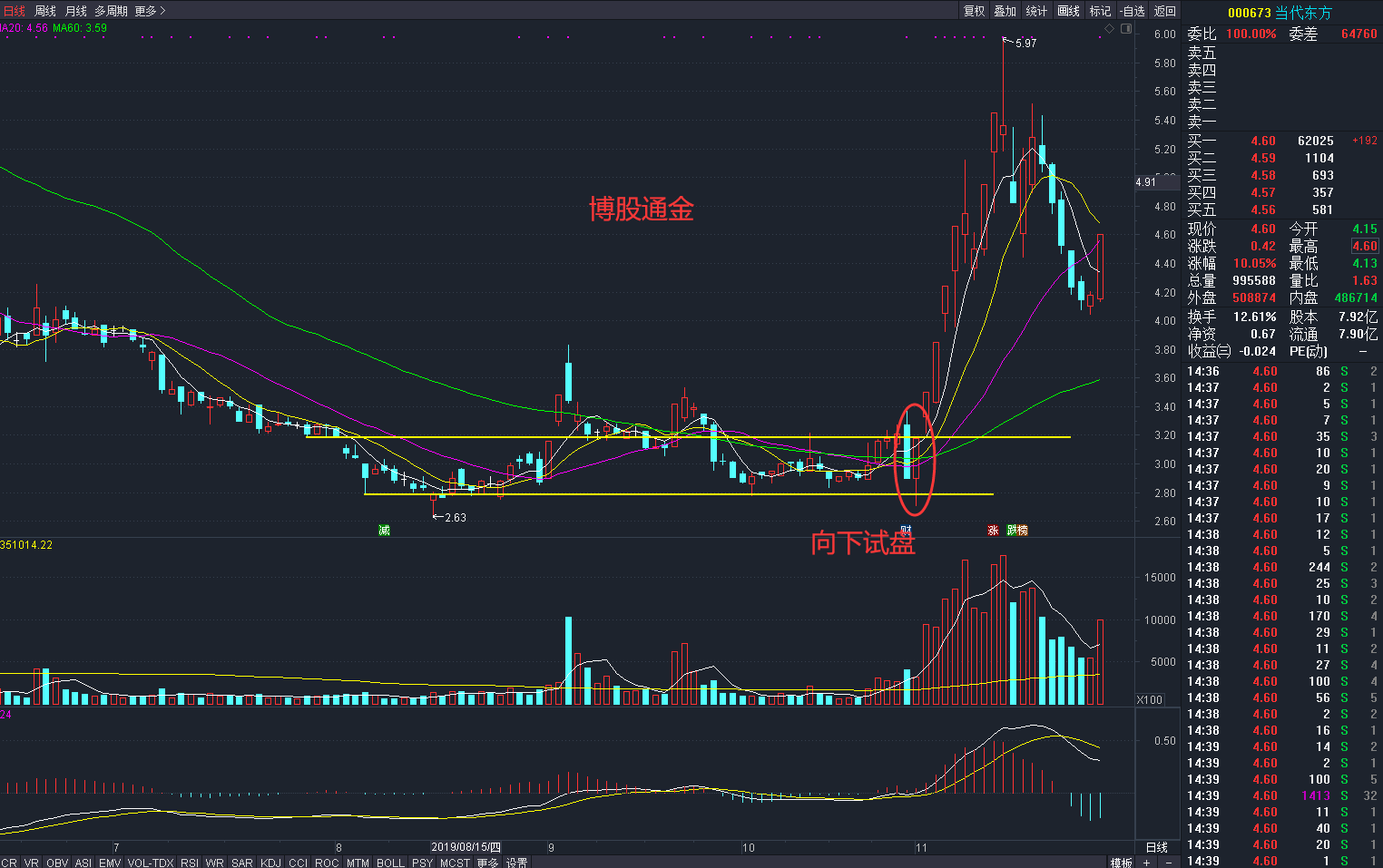
Task: Click the red 涨 marker under chart
Action: [x=993, y=530]
